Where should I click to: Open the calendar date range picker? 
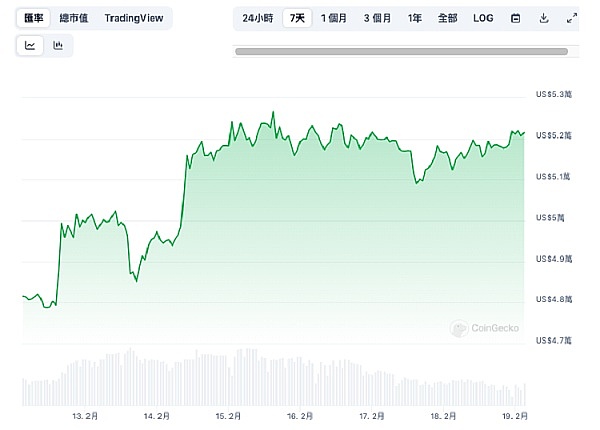pyautogui.click(x=515, y=18)
